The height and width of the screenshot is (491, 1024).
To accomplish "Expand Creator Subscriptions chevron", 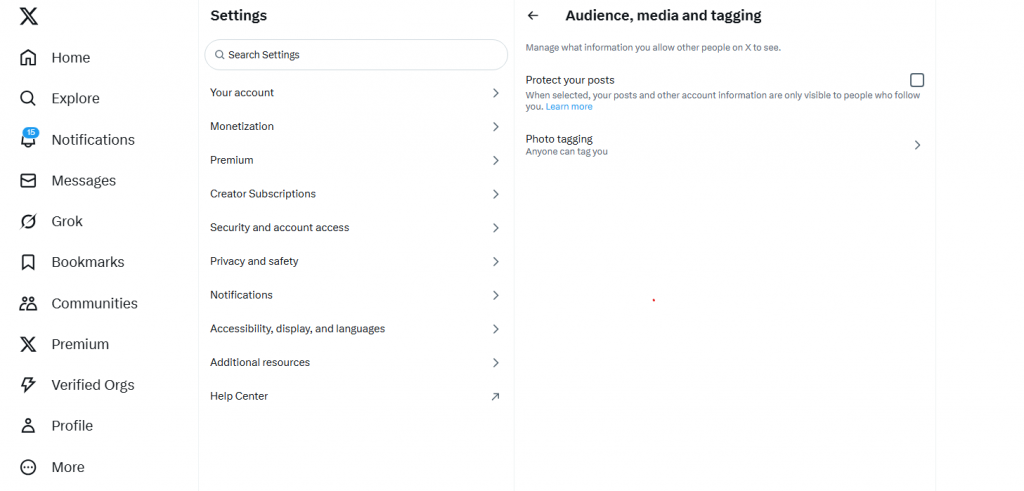I will [496, 194].
